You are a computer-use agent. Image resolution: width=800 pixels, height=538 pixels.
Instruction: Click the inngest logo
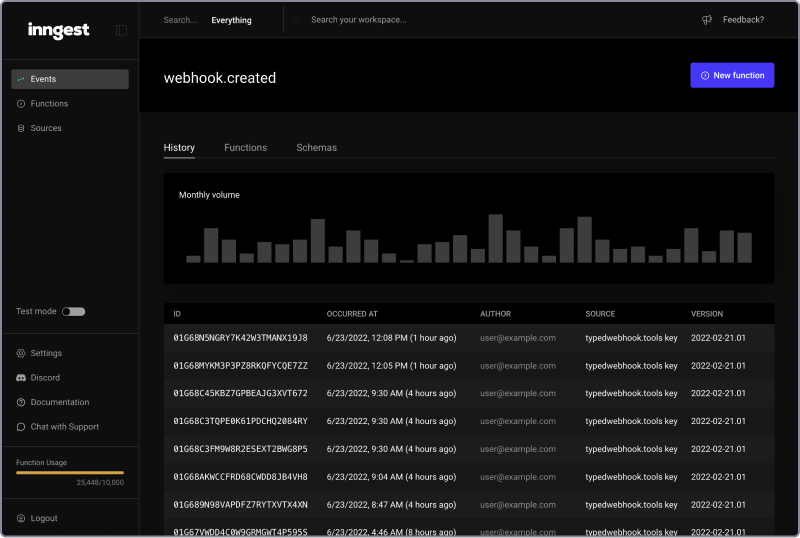coord(58,30)
